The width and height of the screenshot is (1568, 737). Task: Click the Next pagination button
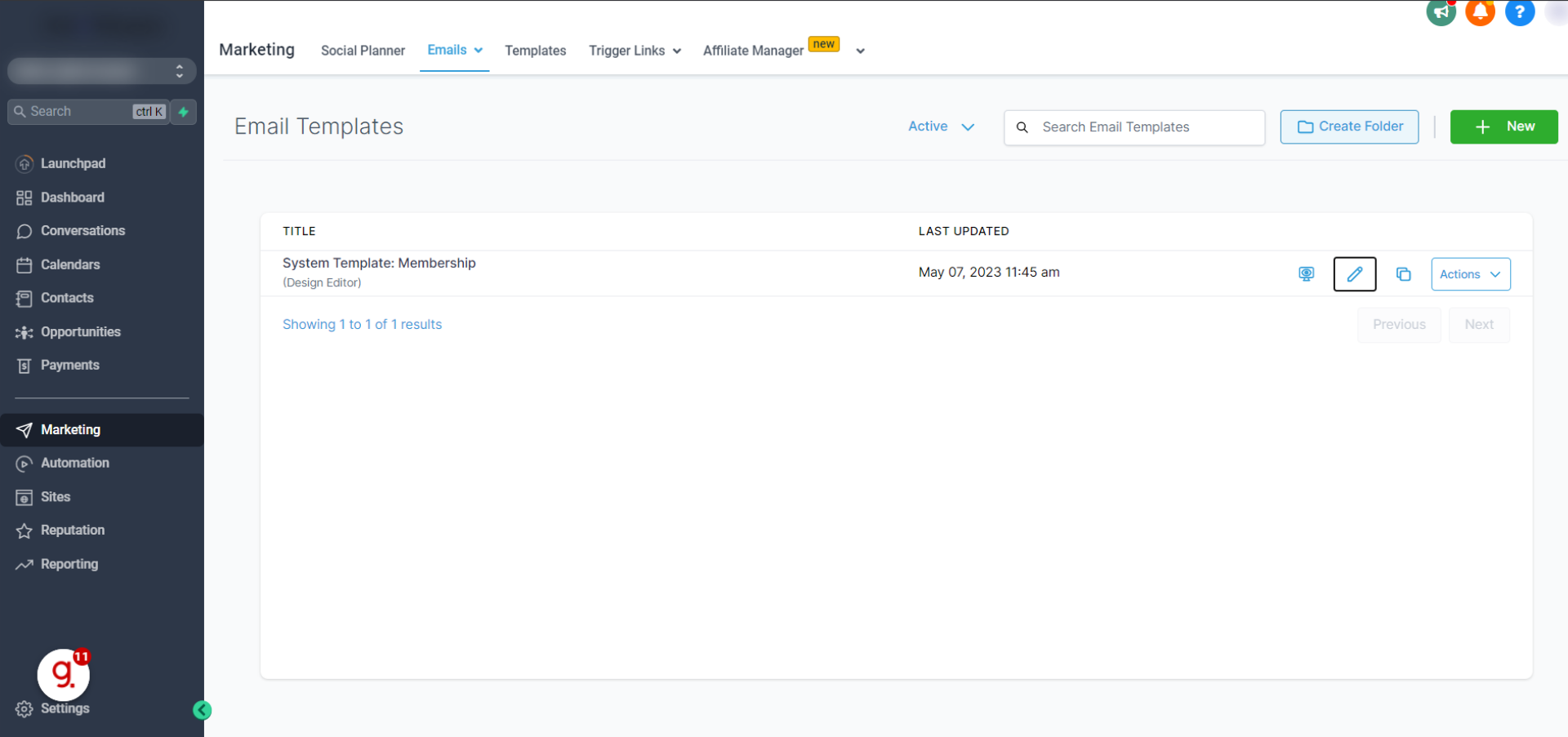(1479, 325)
